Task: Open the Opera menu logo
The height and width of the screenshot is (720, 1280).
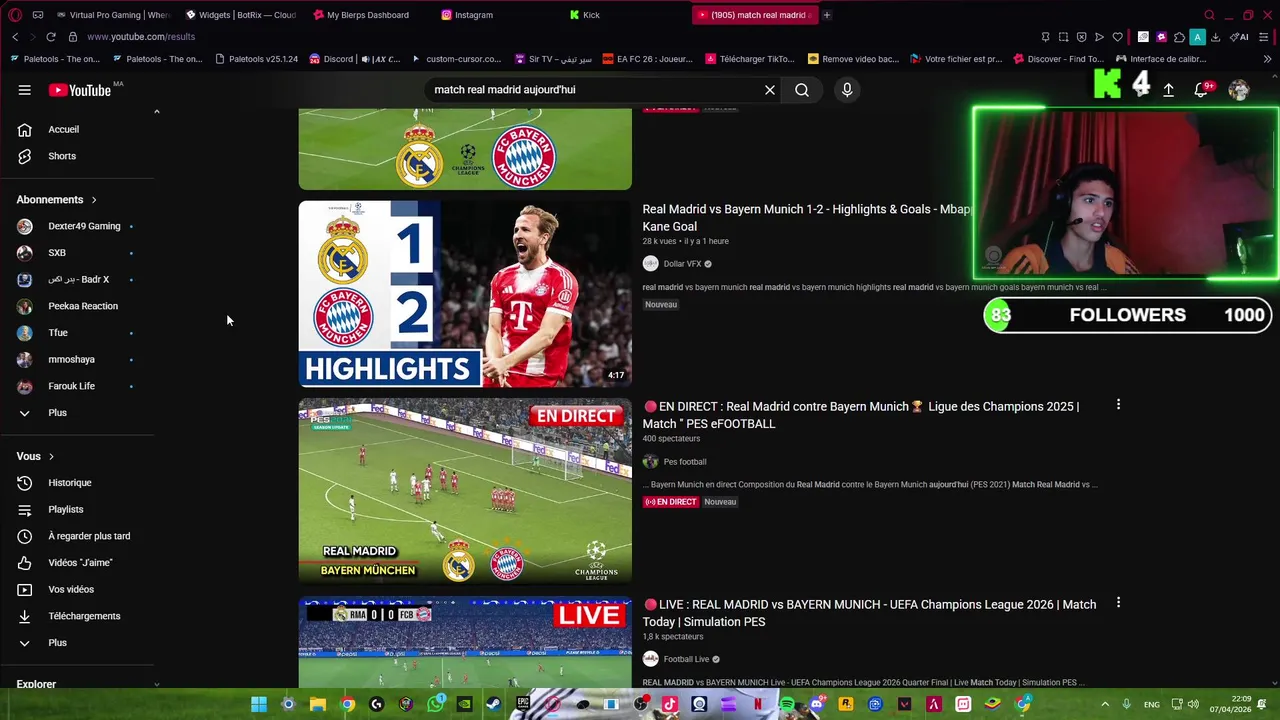Action: click(x=15, y=15)
